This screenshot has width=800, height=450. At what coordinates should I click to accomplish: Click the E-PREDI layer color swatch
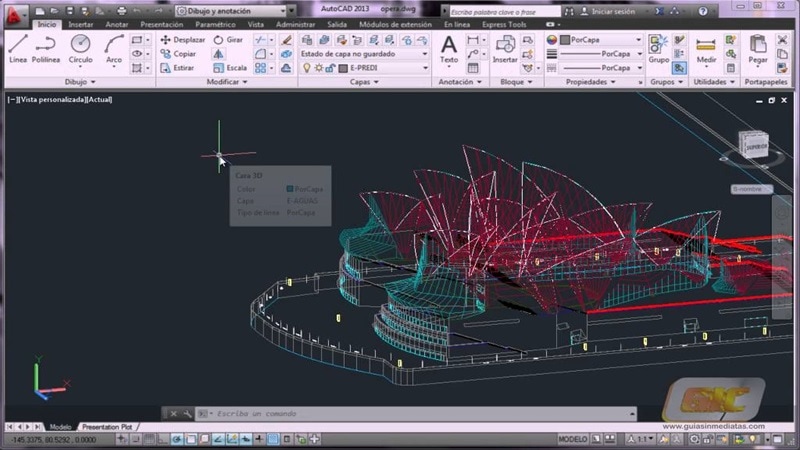pyautogui.click(x=343, y=68)
